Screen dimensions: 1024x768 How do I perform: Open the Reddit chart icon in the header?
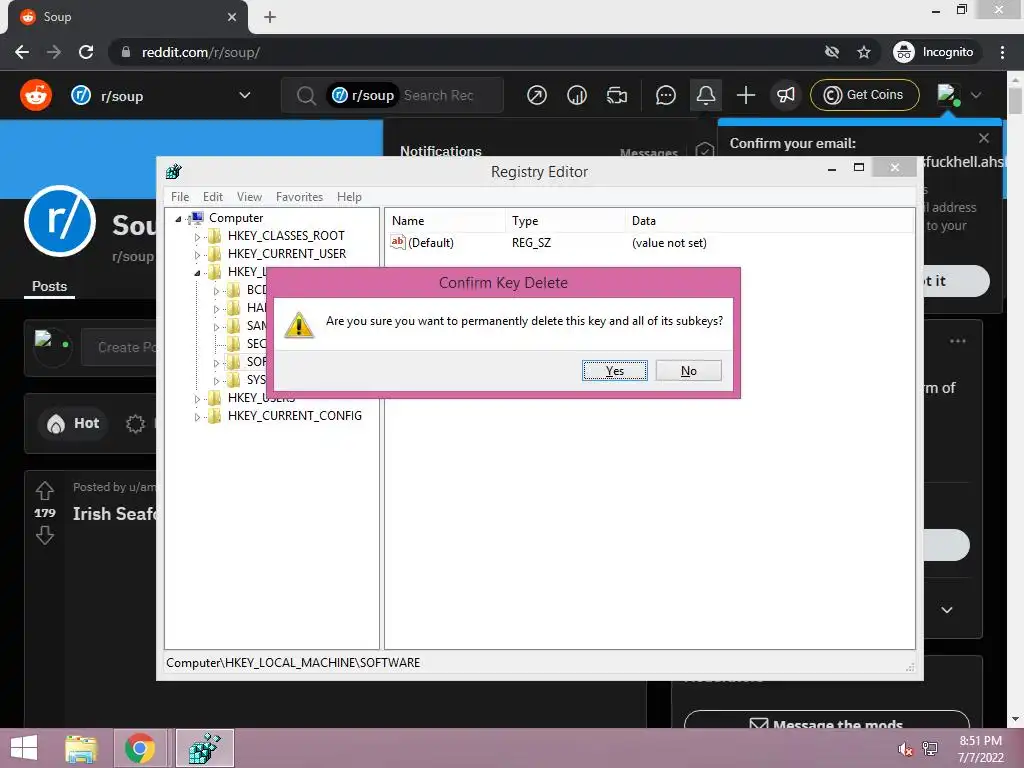click(x=577, y=95)
